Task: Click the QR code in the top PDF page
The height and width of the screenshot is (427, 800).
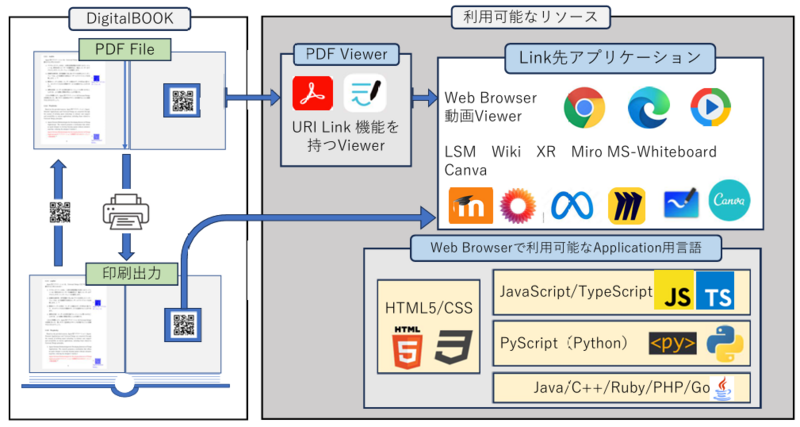Action: (182, 100)
